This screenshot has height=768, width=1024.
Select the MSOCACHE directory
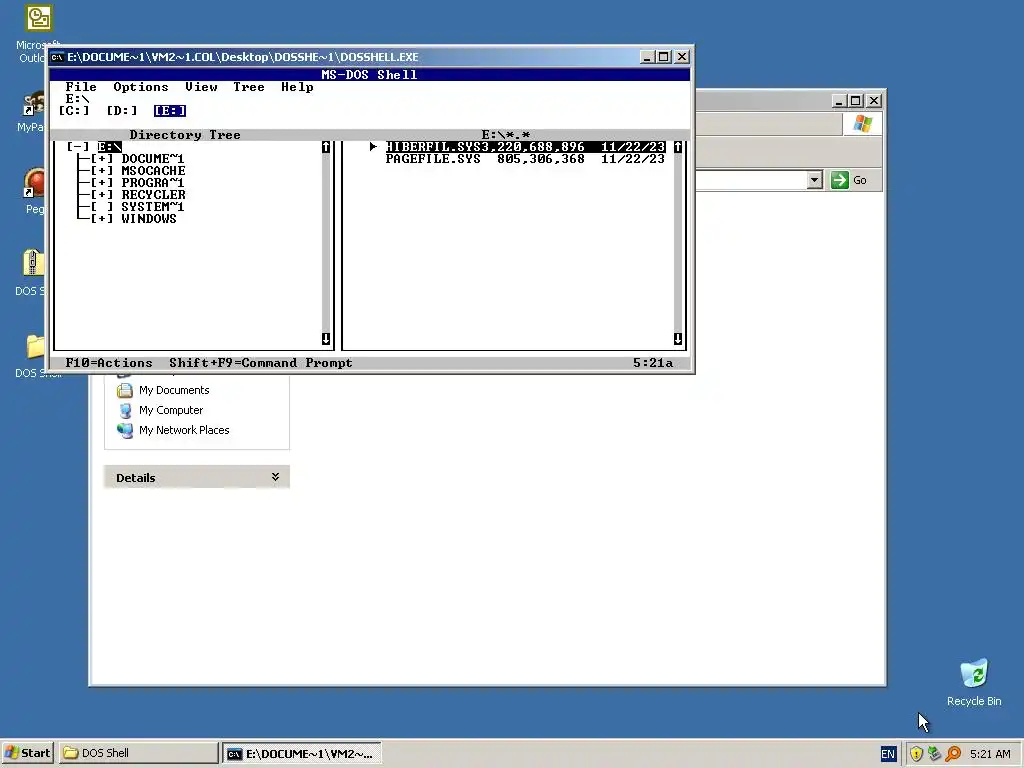pyautogui.click(x=153, y=170)
